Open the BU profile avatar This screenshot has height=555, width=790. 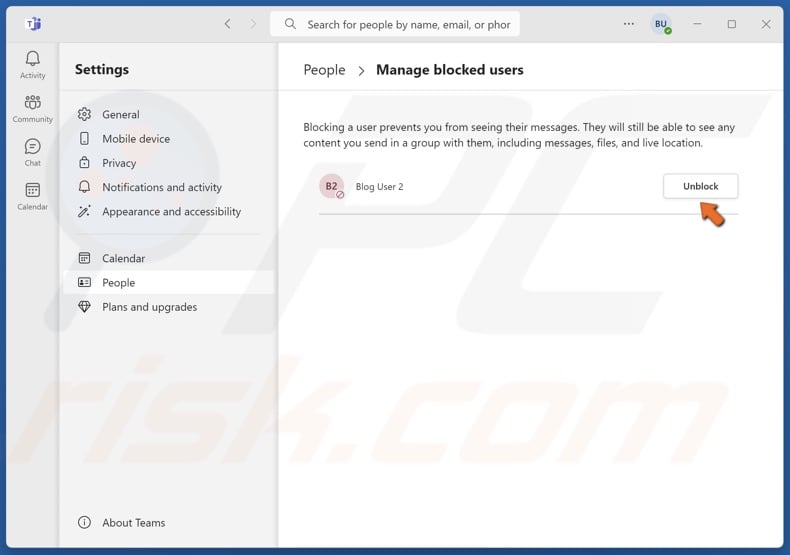[x=661, y=24]
